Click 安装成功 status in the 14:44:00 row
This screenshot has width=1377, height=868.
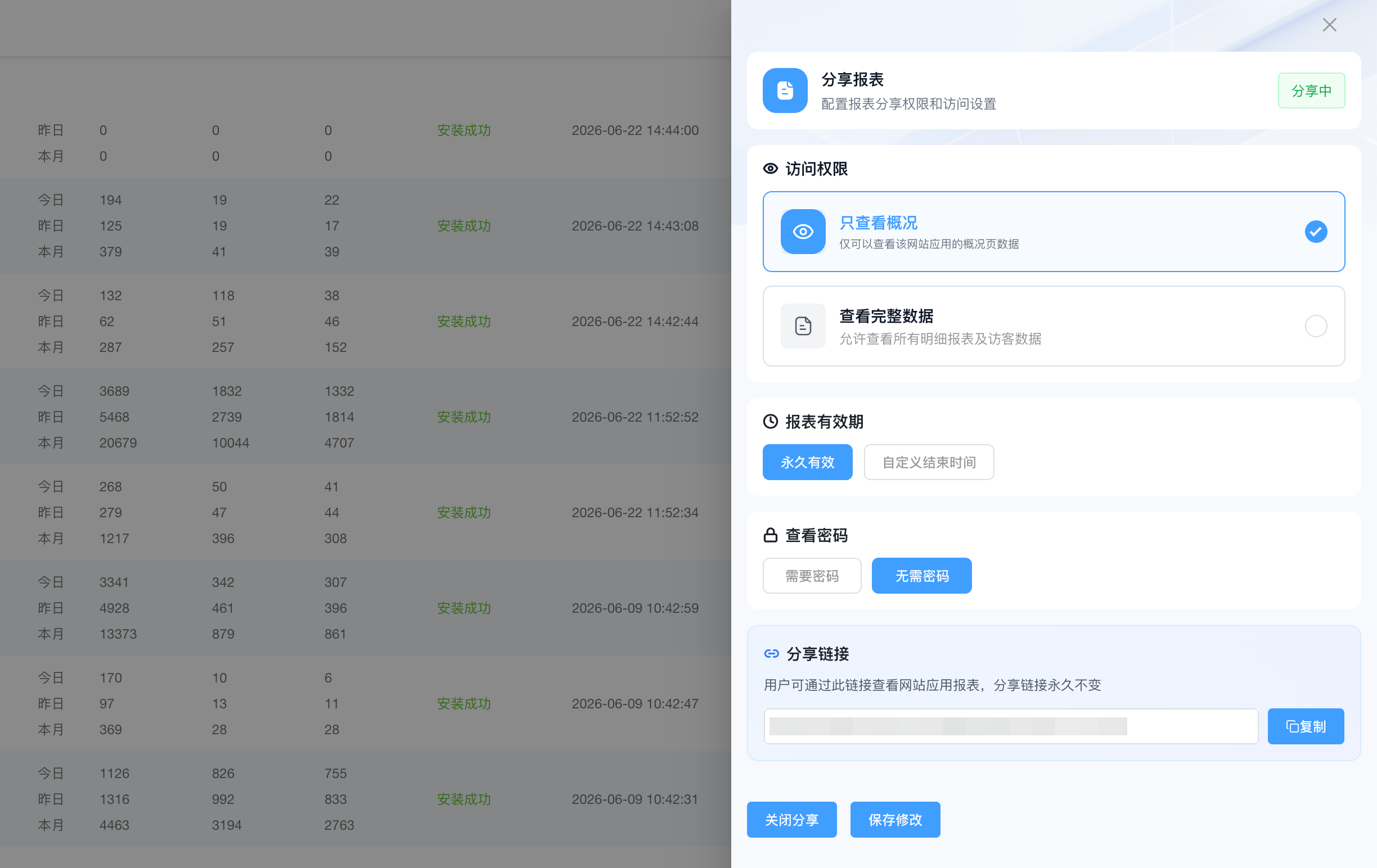click(463, 130)
